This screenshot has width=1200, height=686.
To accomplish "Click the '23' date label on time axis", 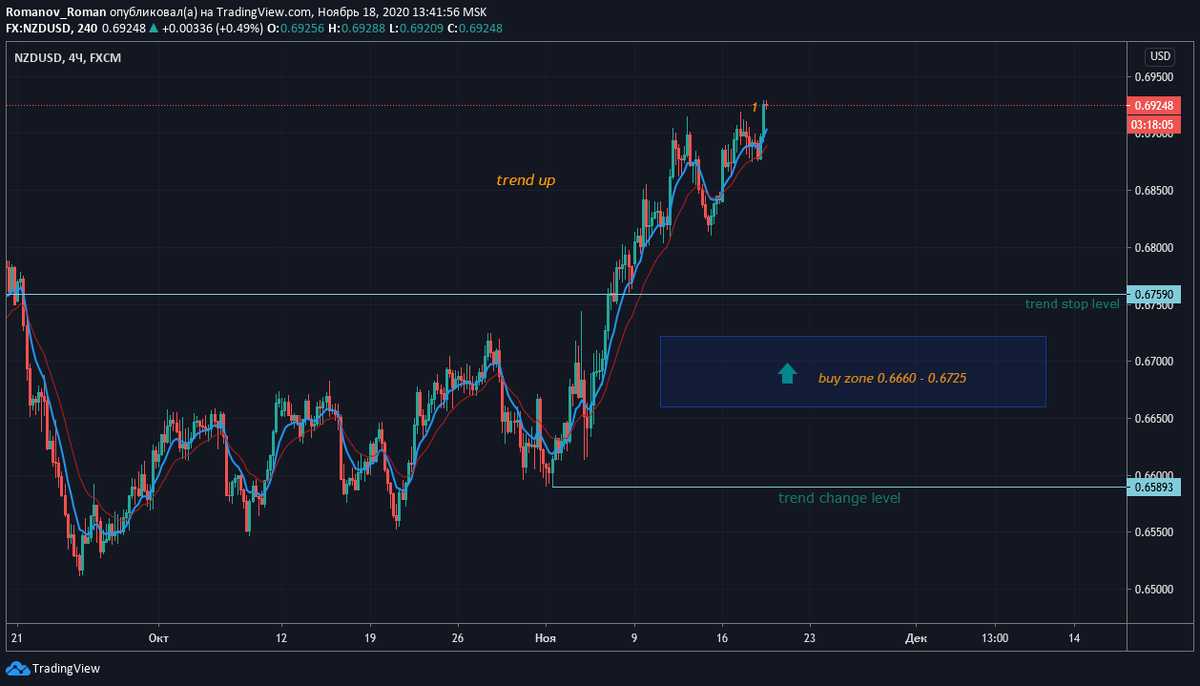I will (810, 637).
